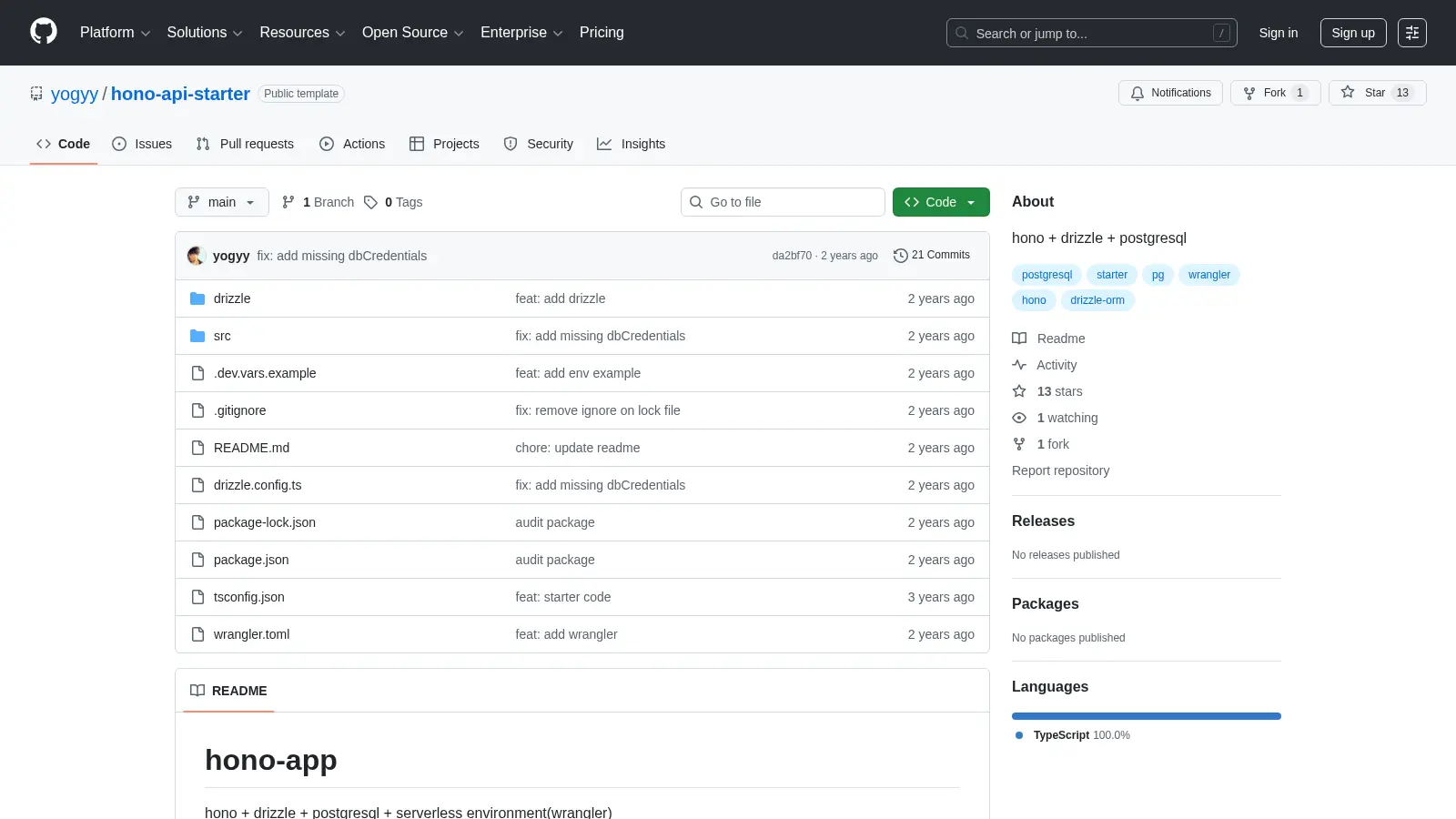Open the Pull requests tab
The width and height of the screenshot is (1456, 819).
pyautogui.click(x=245, y=144)
